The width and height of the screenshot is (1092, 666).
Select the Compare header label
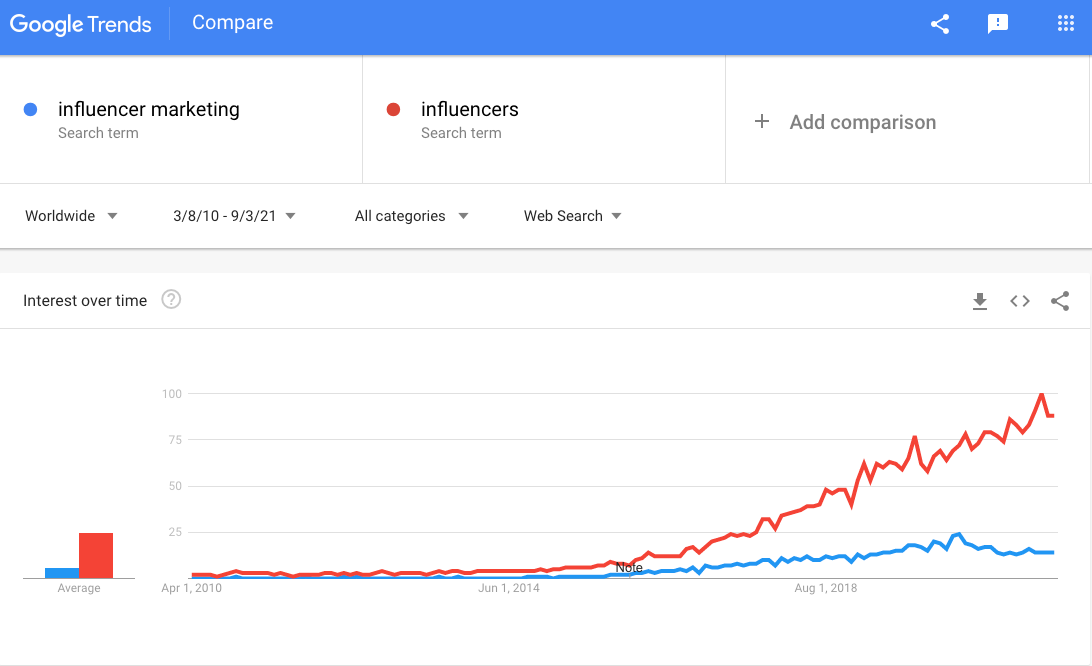coord(233,22)
